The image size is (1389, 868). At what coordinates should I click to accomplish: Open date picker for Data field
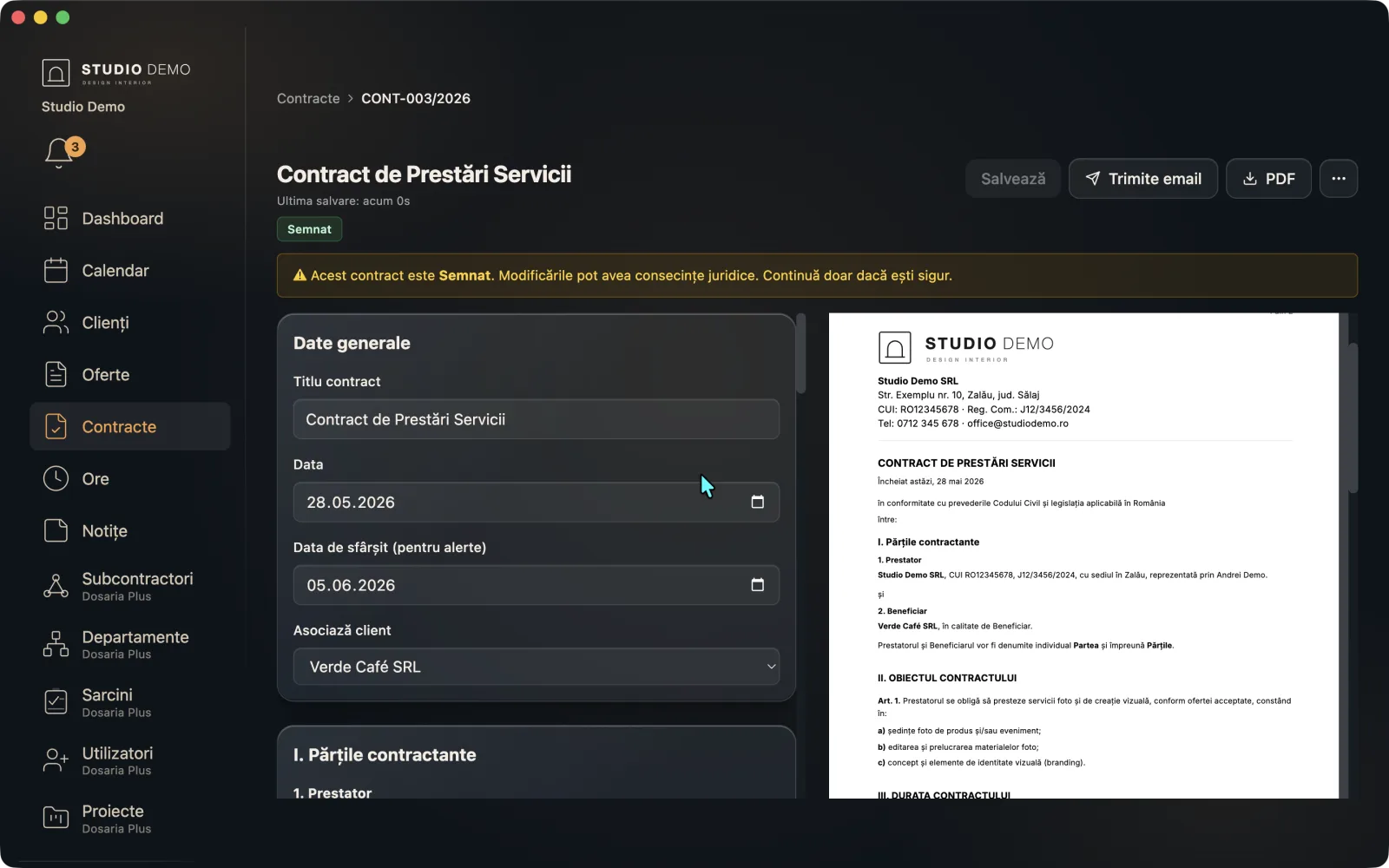[x=757, y=502]
